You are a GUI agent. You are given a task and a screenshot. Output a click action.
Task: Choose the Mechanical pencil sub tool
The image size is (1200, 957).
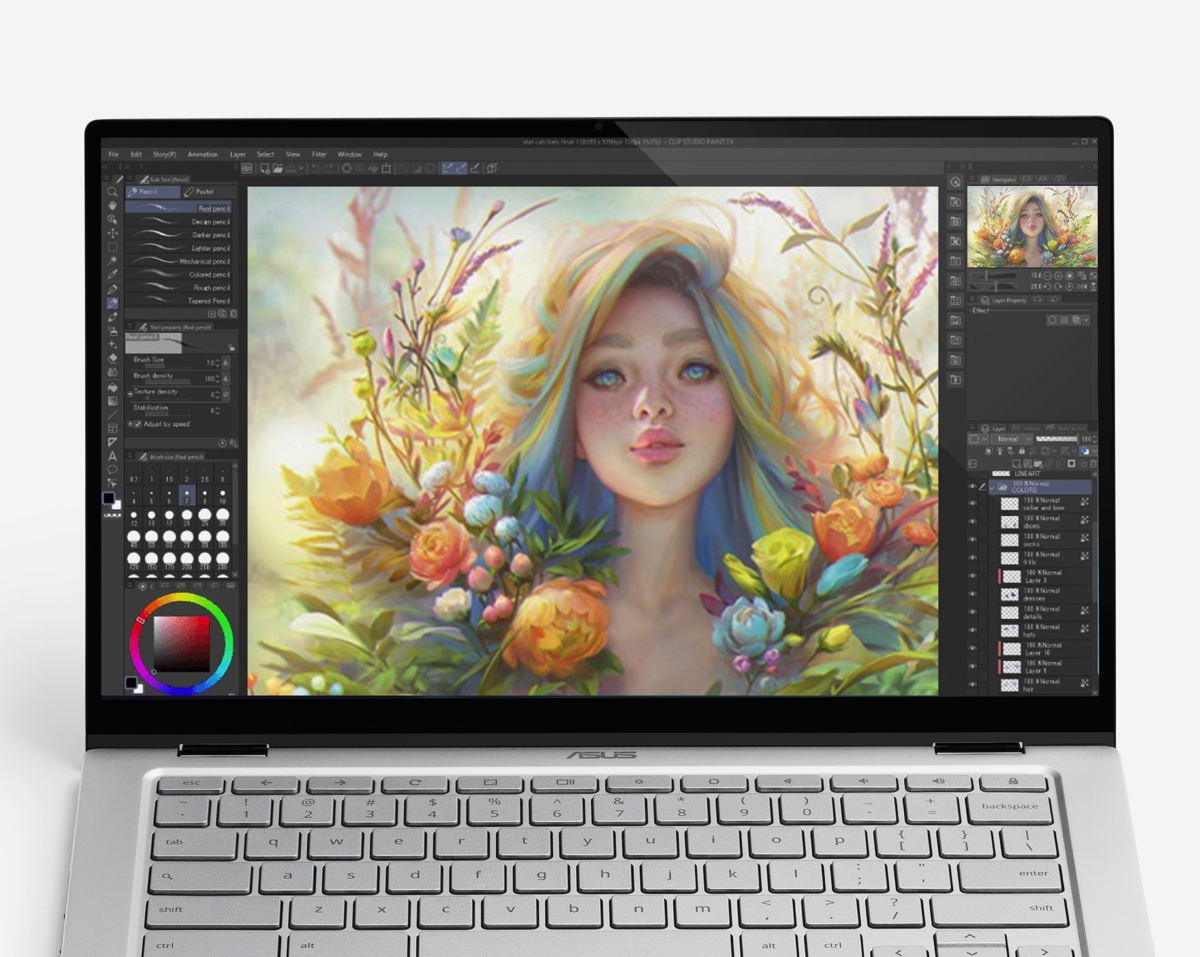point(178,261)
